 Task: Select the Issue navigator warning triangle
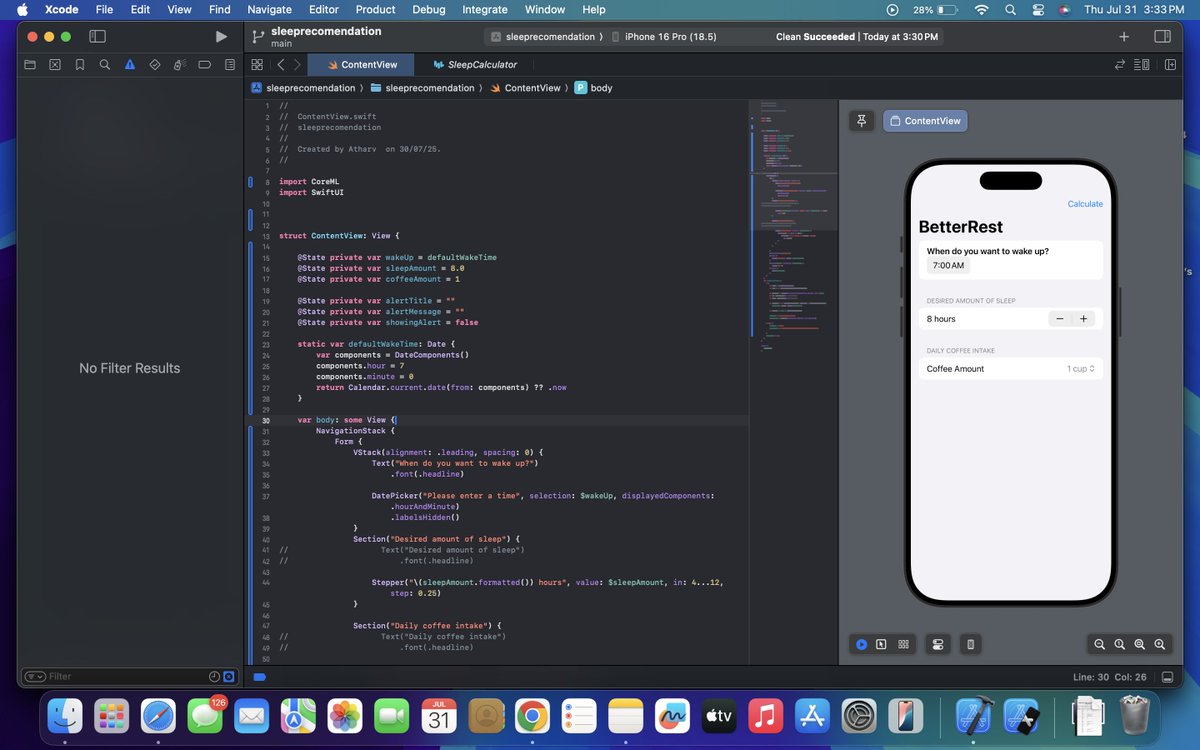(x=130, y=64)
